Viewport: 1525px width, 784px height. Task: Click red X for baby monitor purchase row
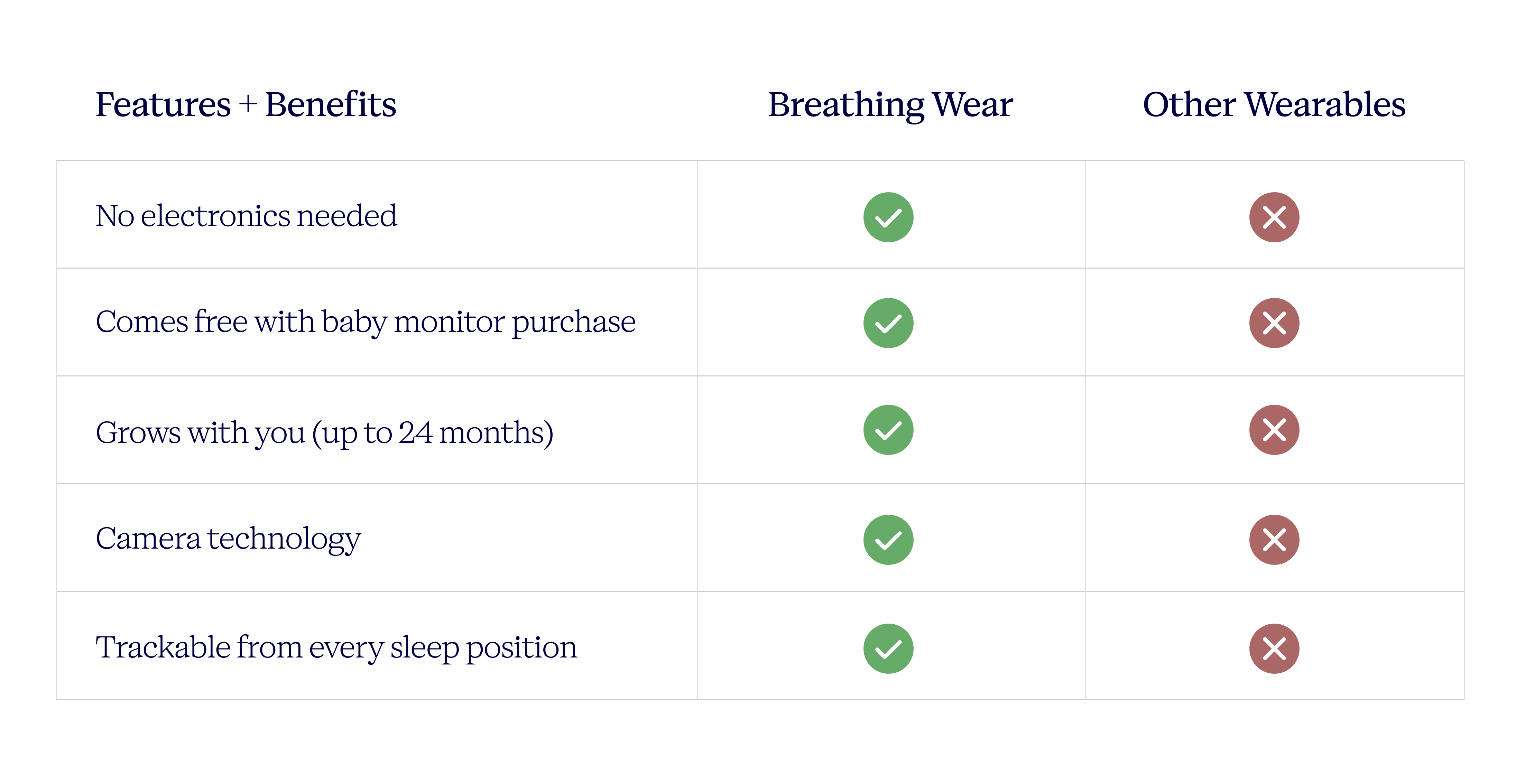pos(1274,323)
